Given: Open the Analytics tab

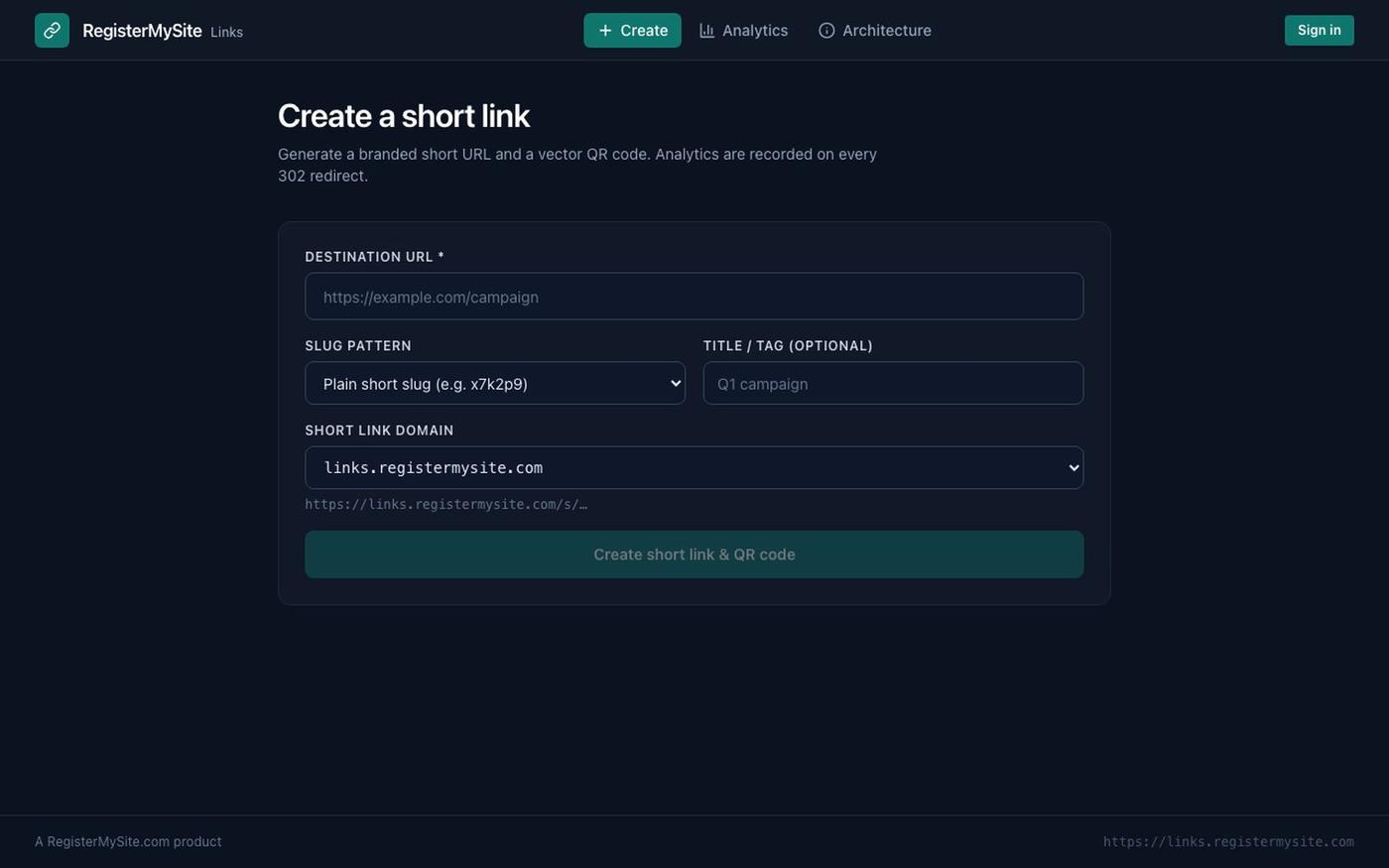Looking at the screenshot, I should [743, 31].
